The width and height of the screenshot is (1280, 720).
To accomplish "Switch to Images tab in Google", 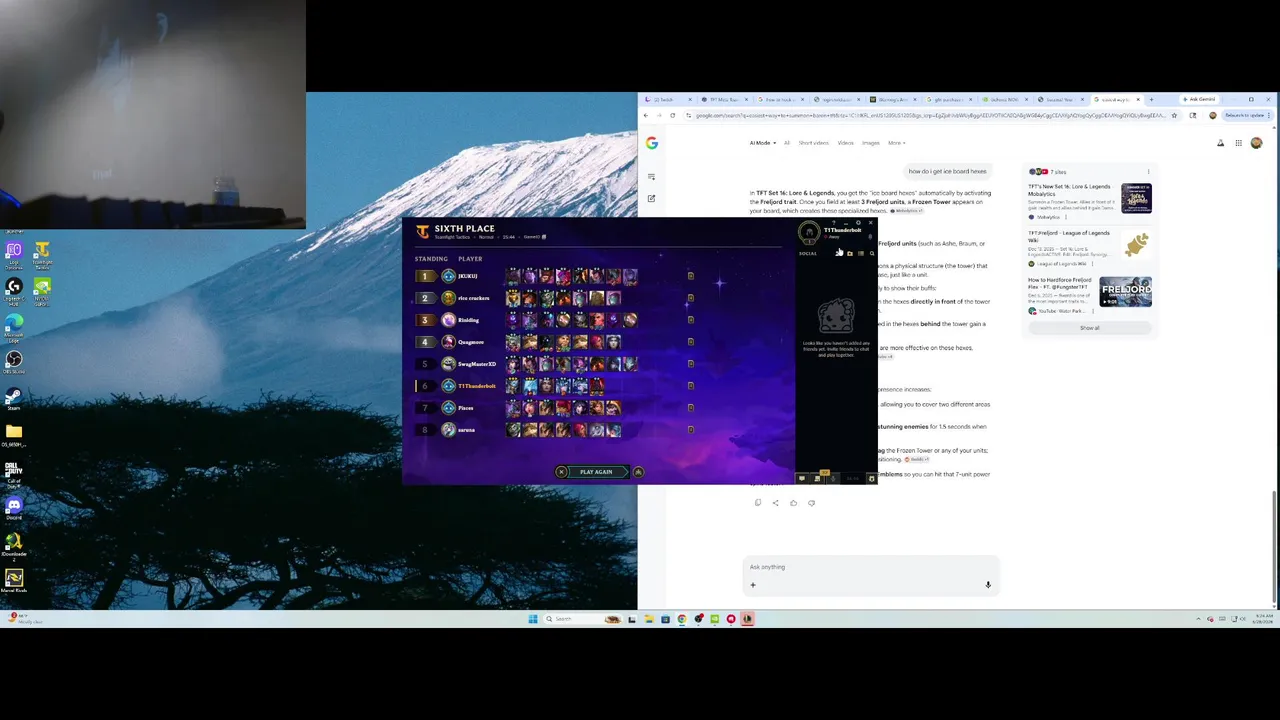I will point(871,143).
